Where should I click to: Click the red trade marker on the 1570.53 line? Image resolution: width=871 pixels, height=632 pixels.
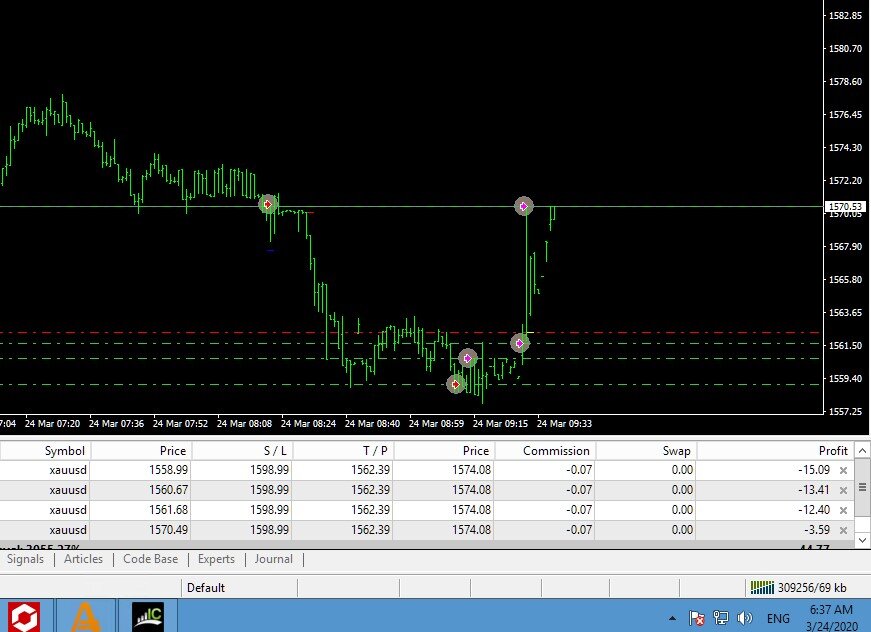pyautogui.click(x=268, y=204)
